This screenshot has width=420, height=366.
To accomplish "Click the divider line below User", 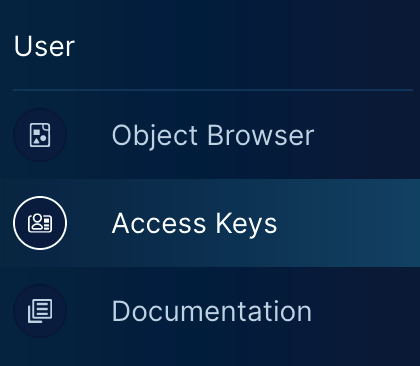I will (x=213, y=90).
